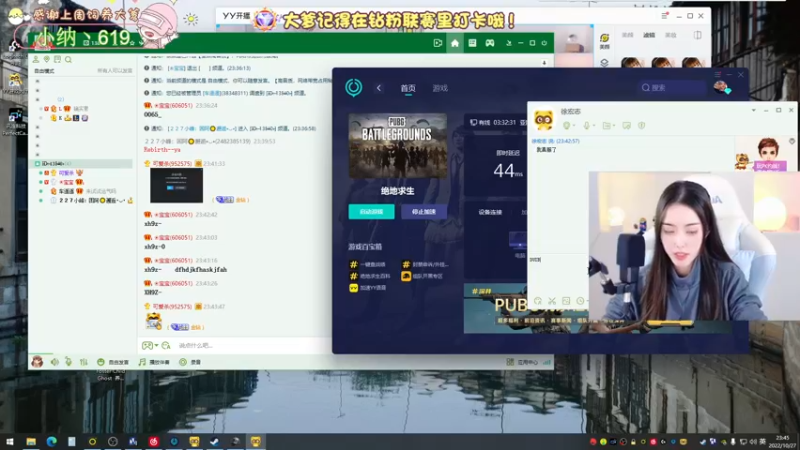The image size is (800, 450).
Task: Open the gamepad emoji dropdown beside chat input
Action: [x=149, y=345]
